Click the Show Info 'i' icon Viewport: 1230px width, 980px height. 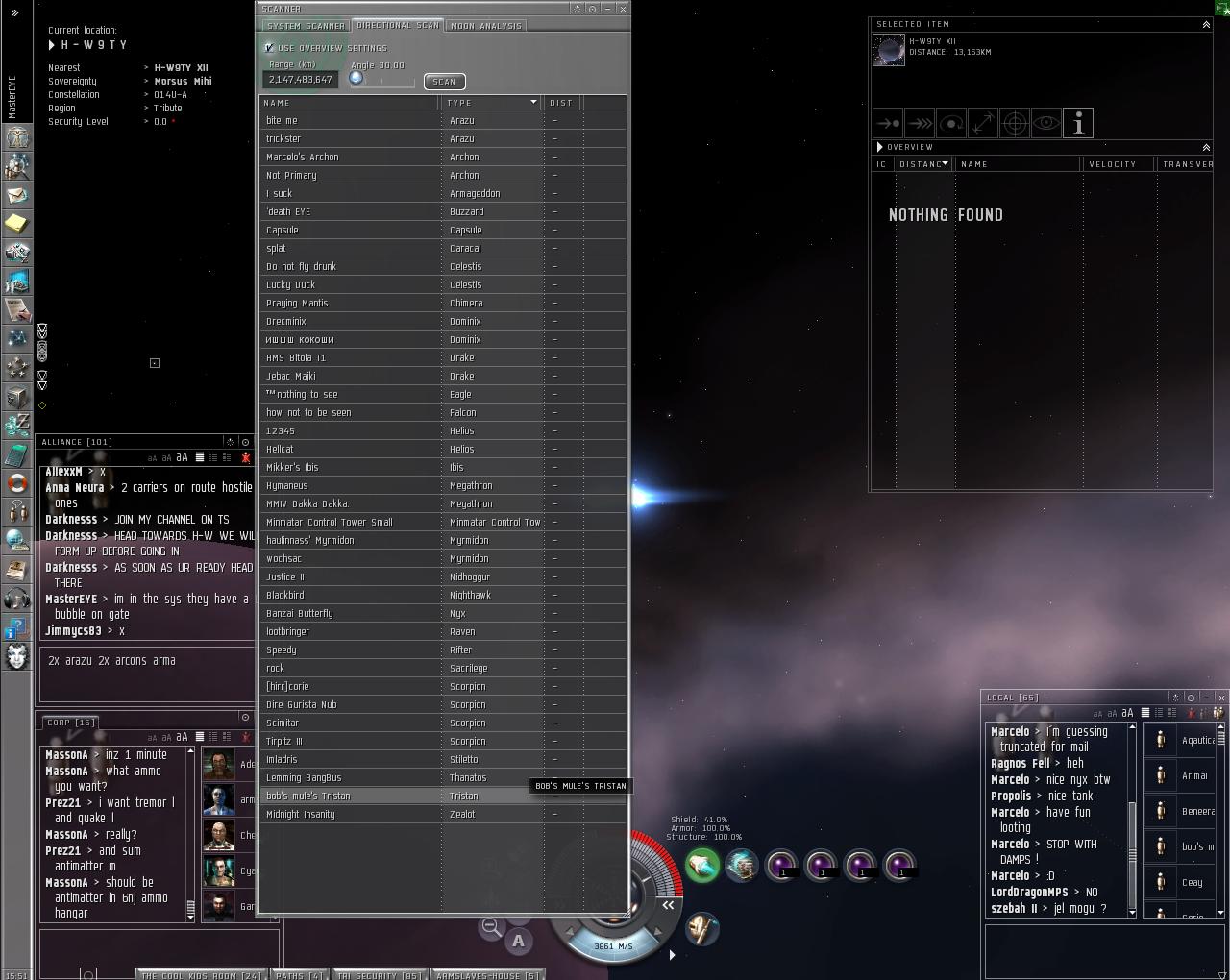tap(1078, 123)
